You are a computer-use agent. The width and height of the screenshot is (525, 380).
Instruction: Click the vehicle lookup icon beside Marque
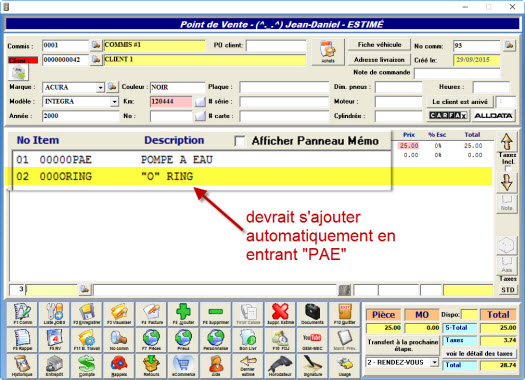(x=112, y=87)
